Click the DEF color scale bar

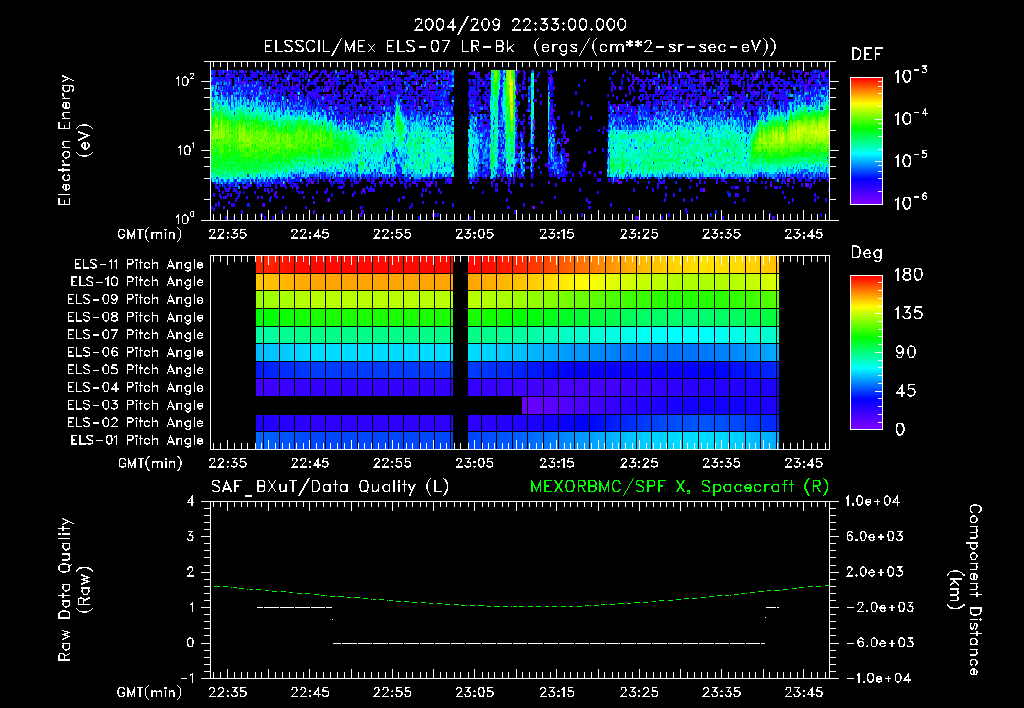tap(866, 141)
